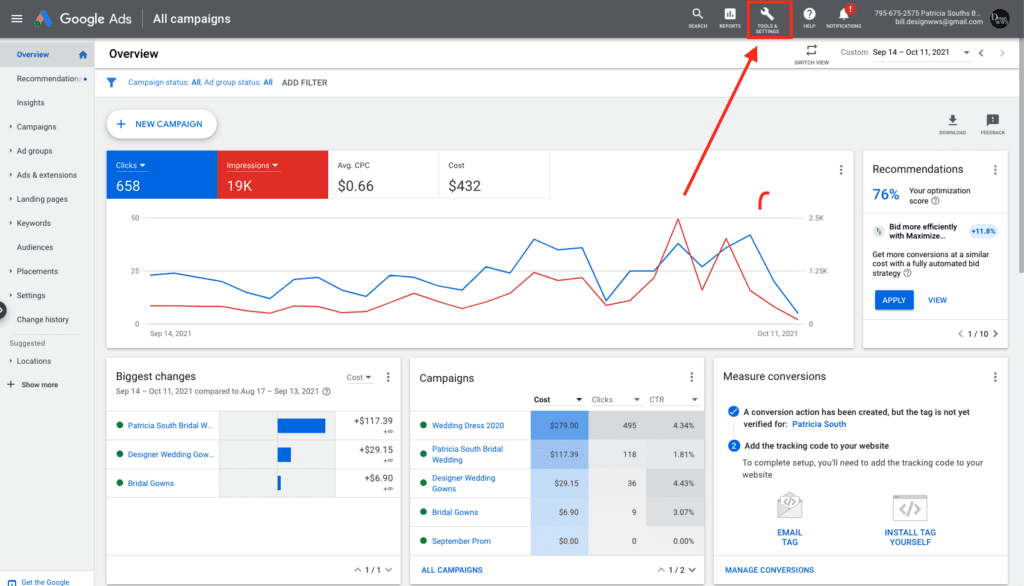Viewport: 1024px width, 586px height.
Task: Click the Download icon
Action: point(952,123)
